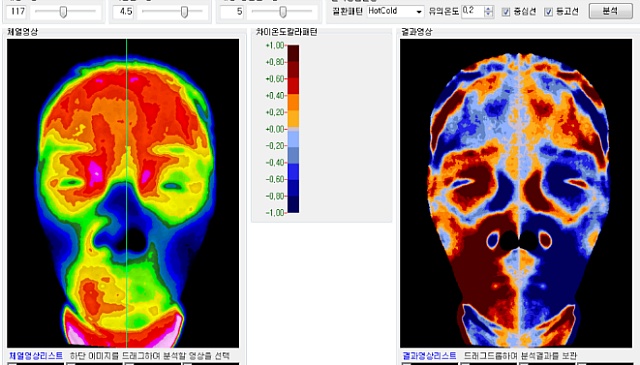Click the dark blue -1.00 color swatch
This screenshot has height=365, width=640.
293,205
